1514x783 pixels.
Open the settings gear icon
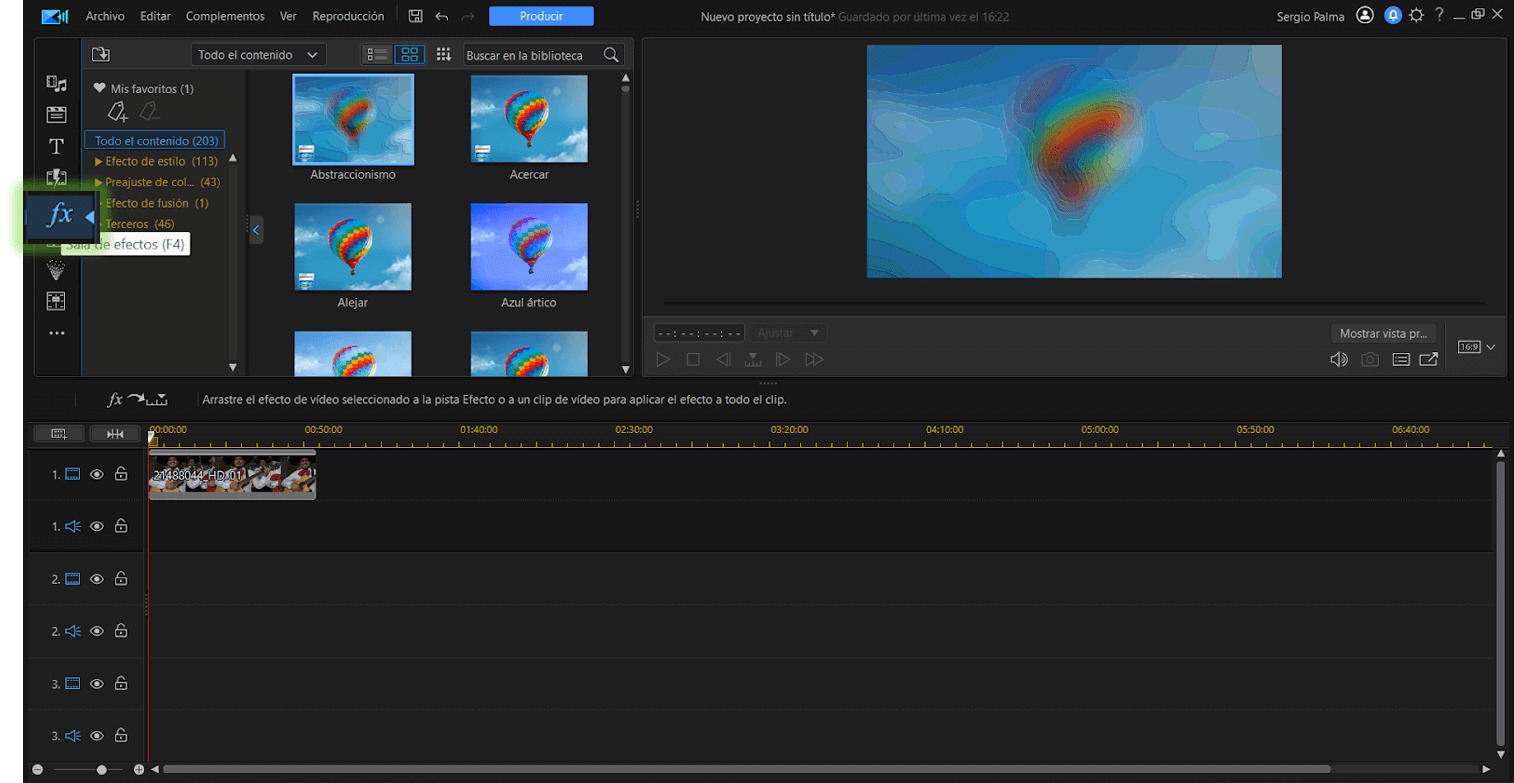1416,16
